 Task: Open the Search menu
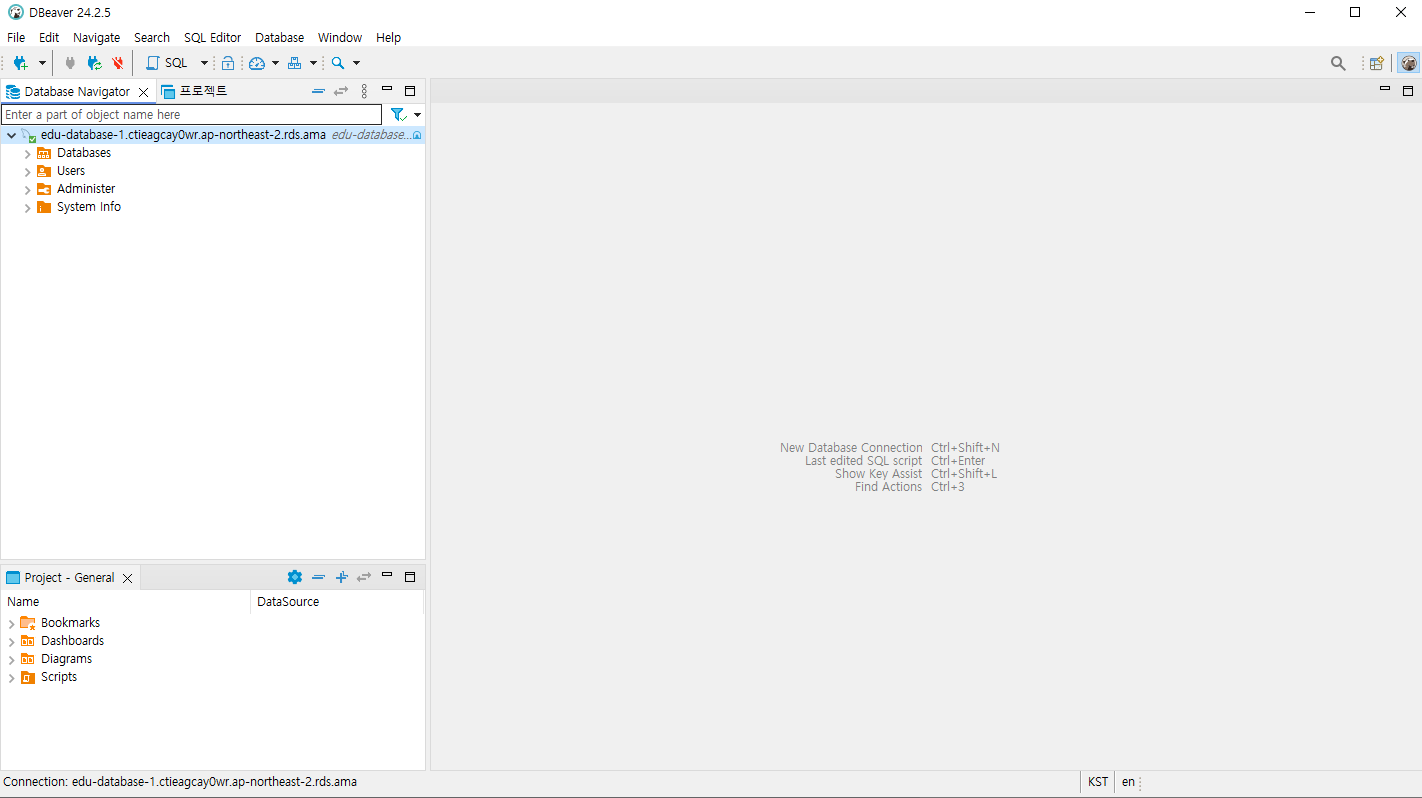[152, 37]
